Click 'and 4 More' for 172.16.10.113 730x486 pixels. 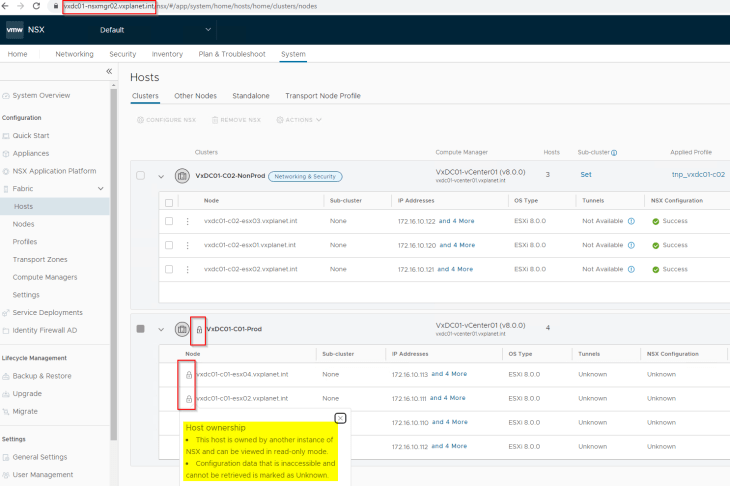(x=449, y=374)
